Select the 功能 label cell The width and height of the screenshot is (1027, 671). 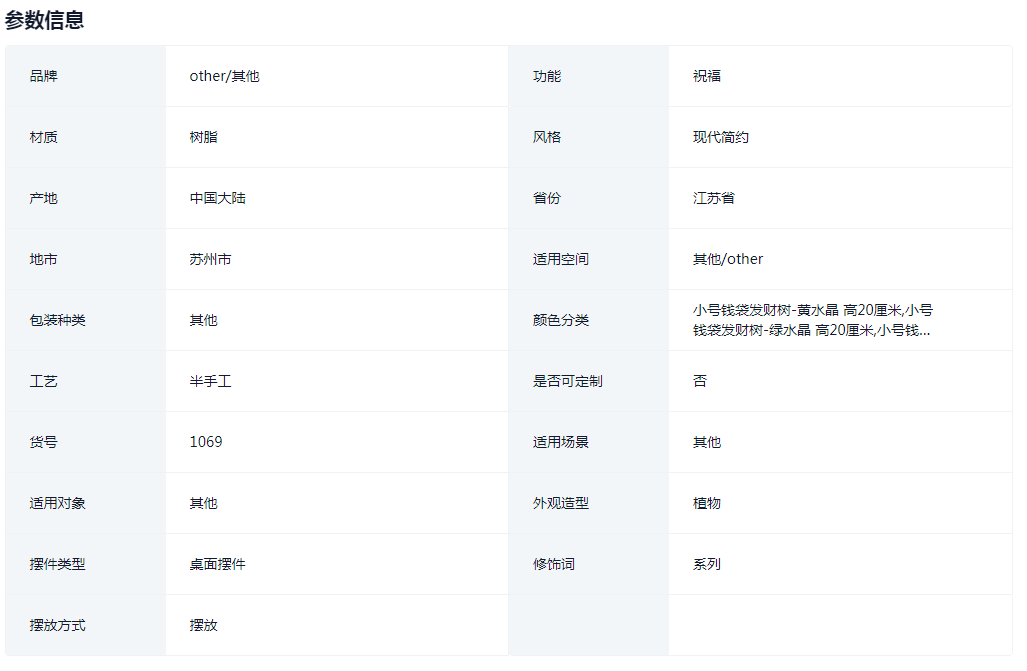coord(545,75)
